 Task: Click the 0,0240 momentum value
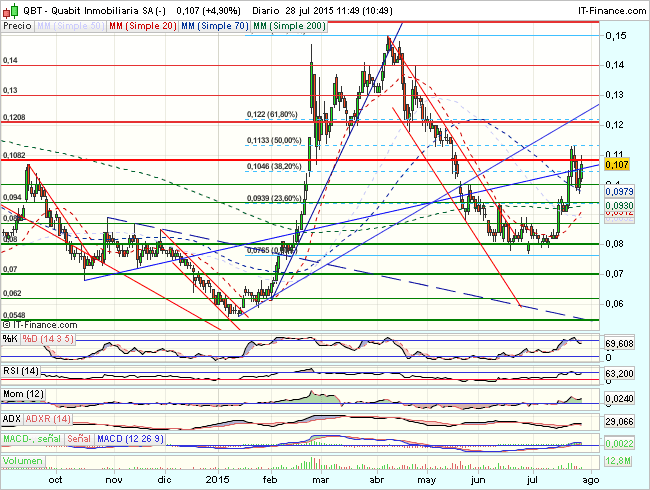point(619,399)
